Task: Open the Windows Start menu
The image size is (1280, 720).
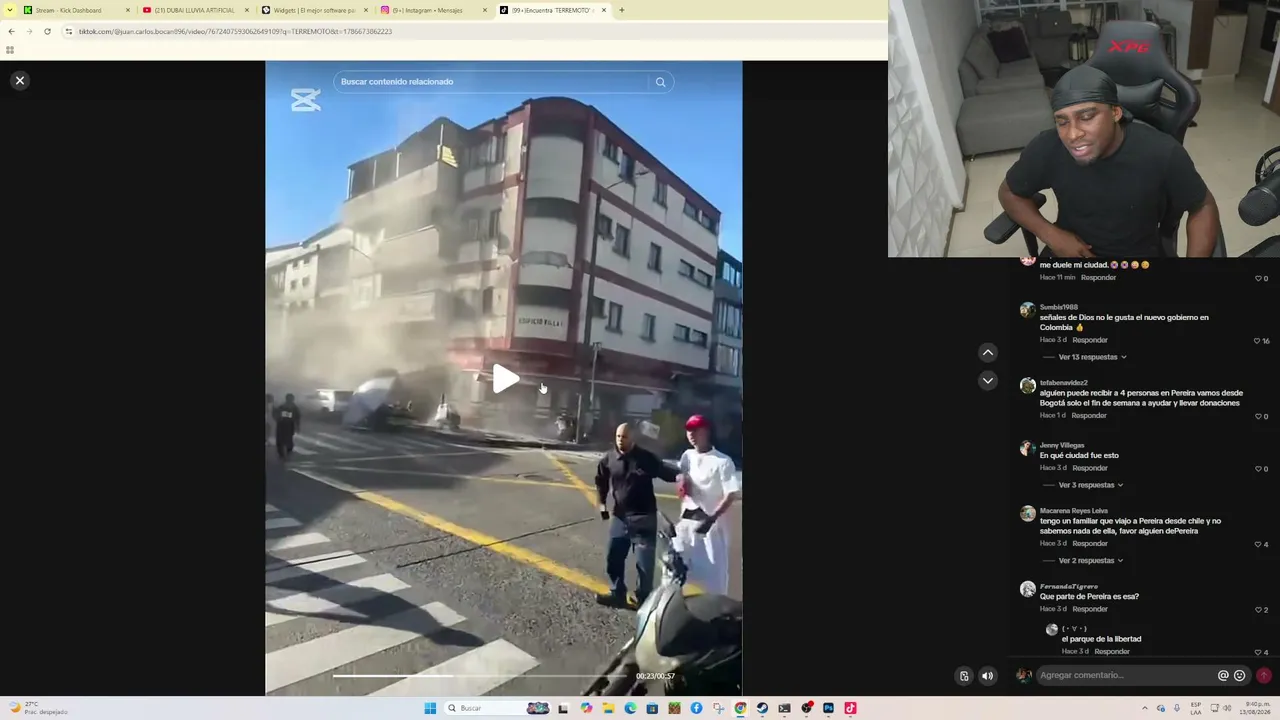Action: [430, 708]
